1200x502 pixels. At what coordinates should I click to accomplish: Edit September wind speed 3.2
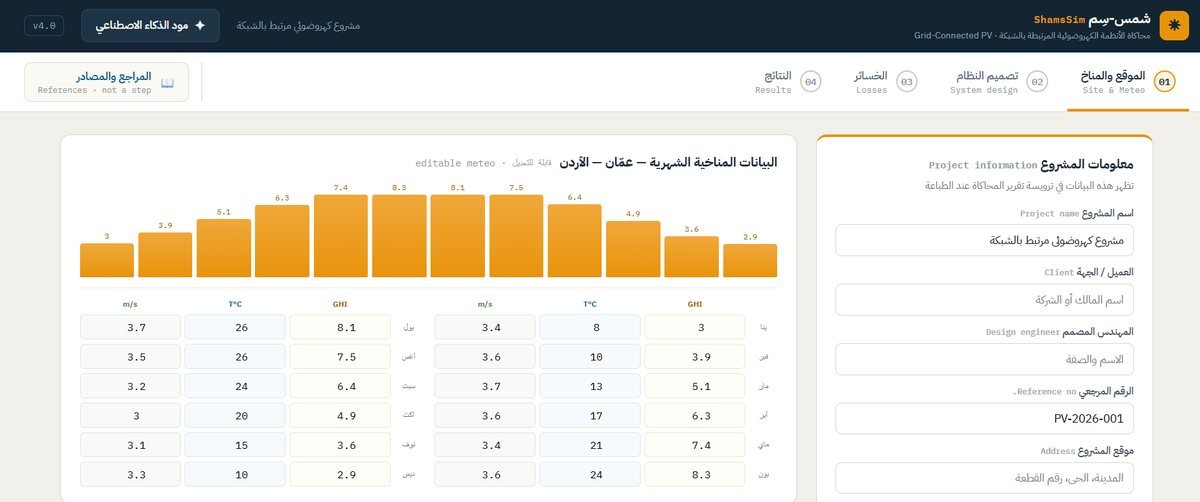pos(130,386)
